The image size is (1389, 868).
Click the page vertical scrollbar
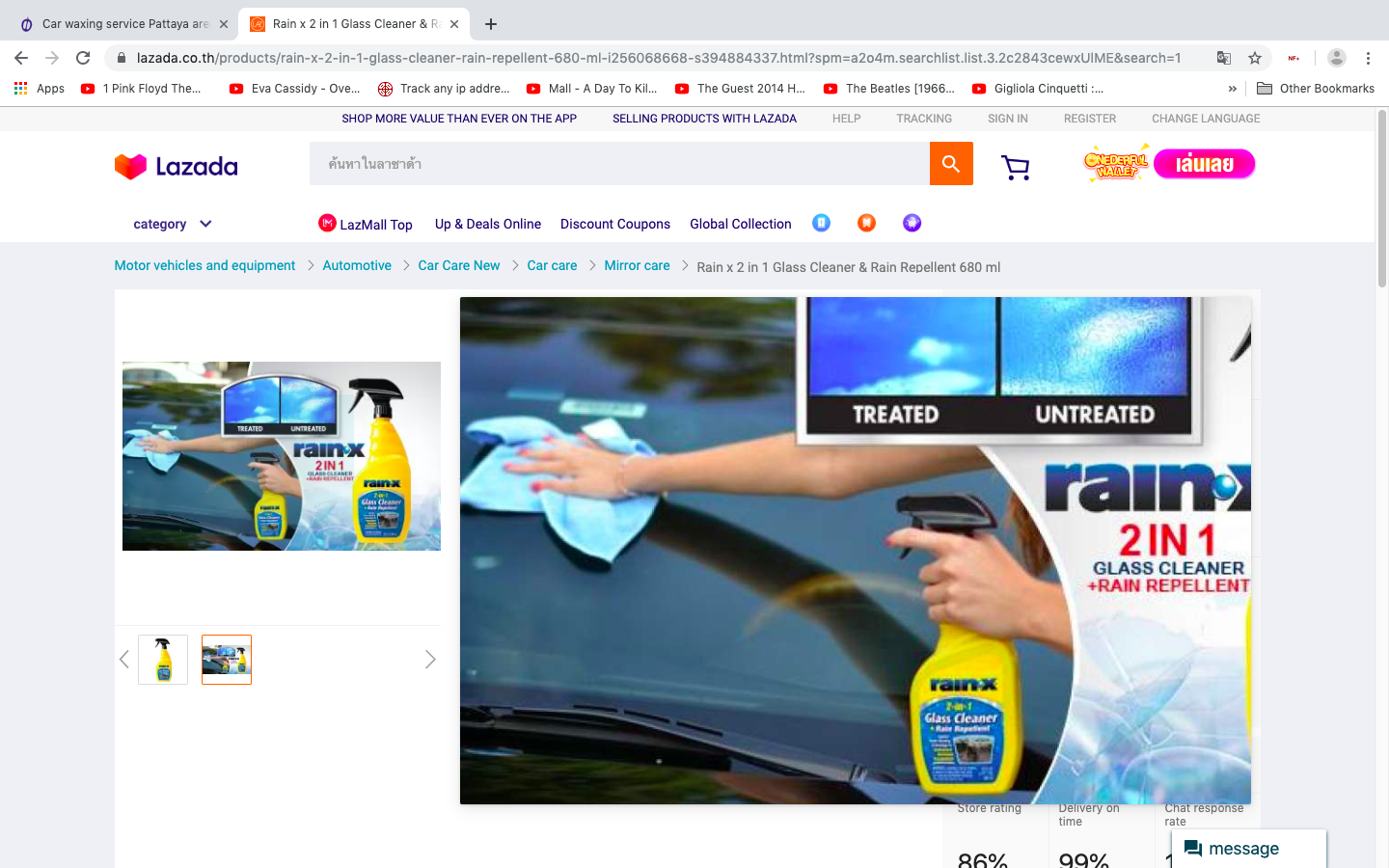click(1381, 198)
